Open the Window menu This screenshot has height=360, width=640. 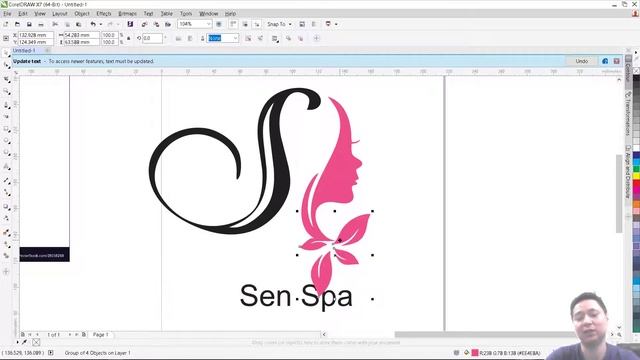209,14
